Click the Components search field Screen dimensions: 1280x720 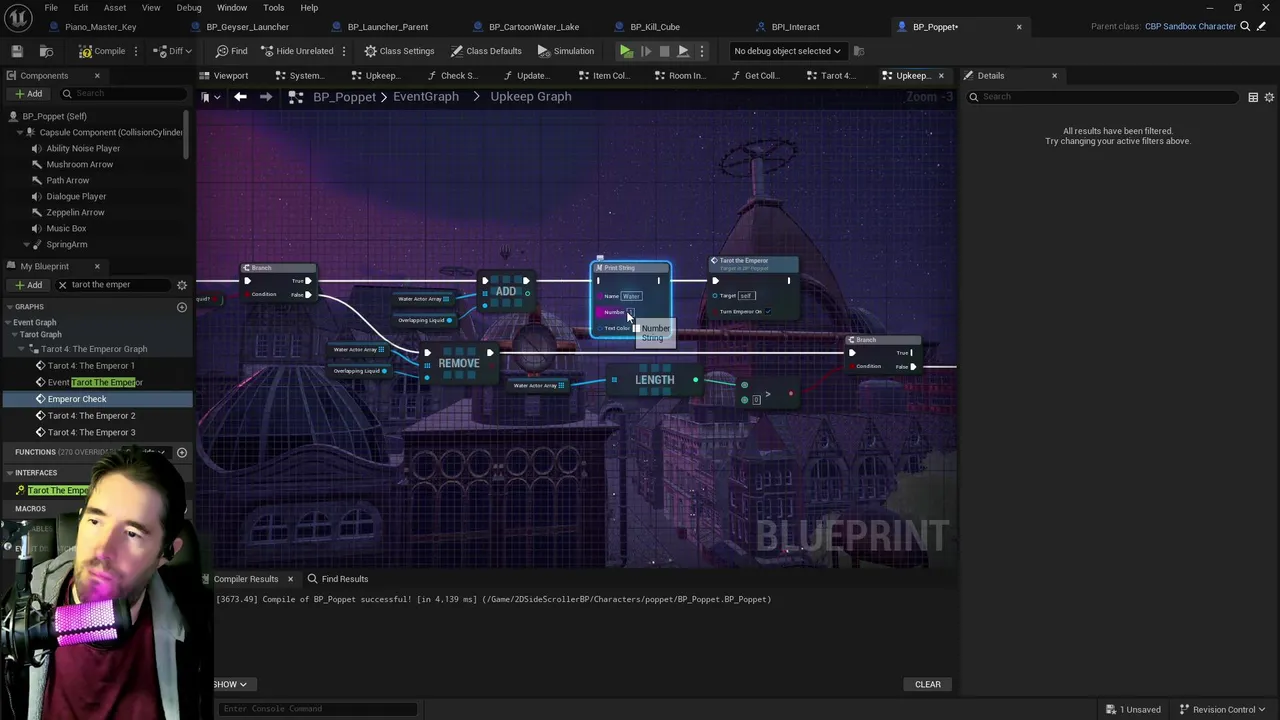point(122,93)
